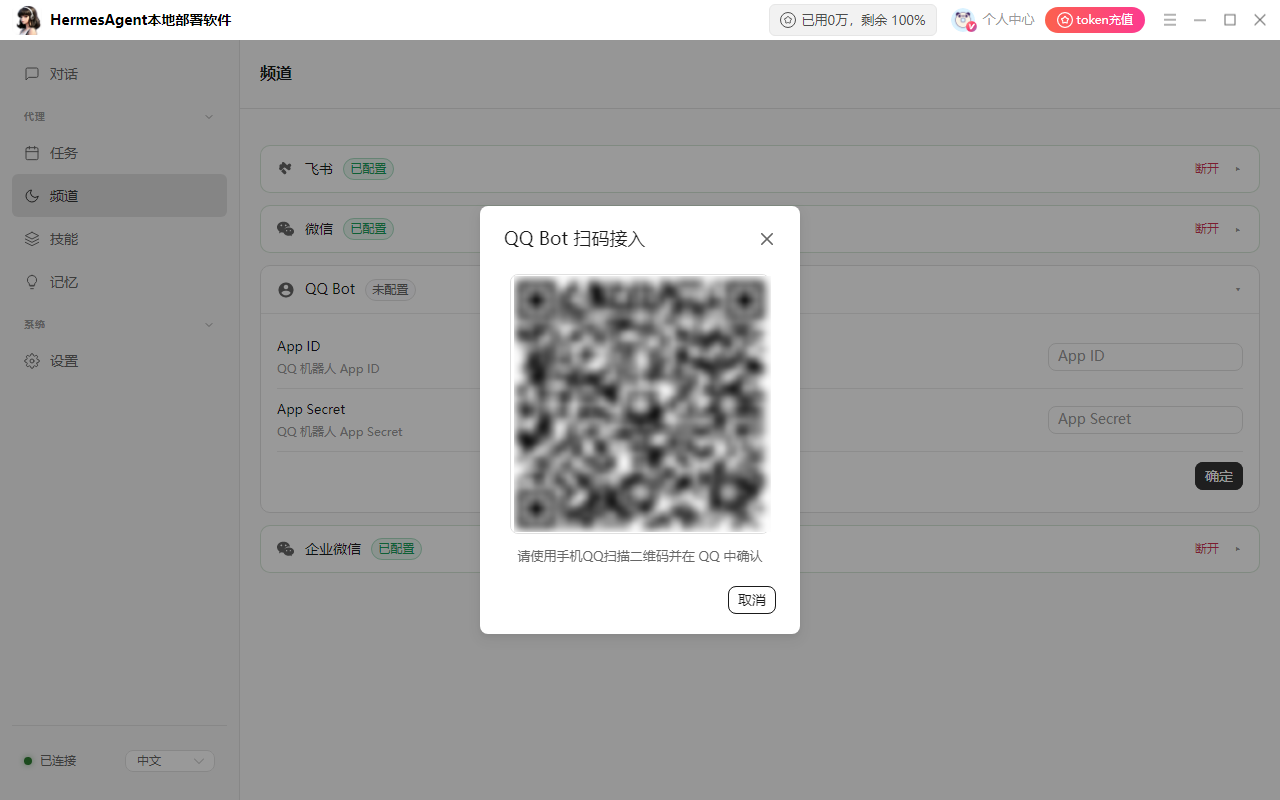Click the token充值 recharge button

click(x=1095, y=20)
